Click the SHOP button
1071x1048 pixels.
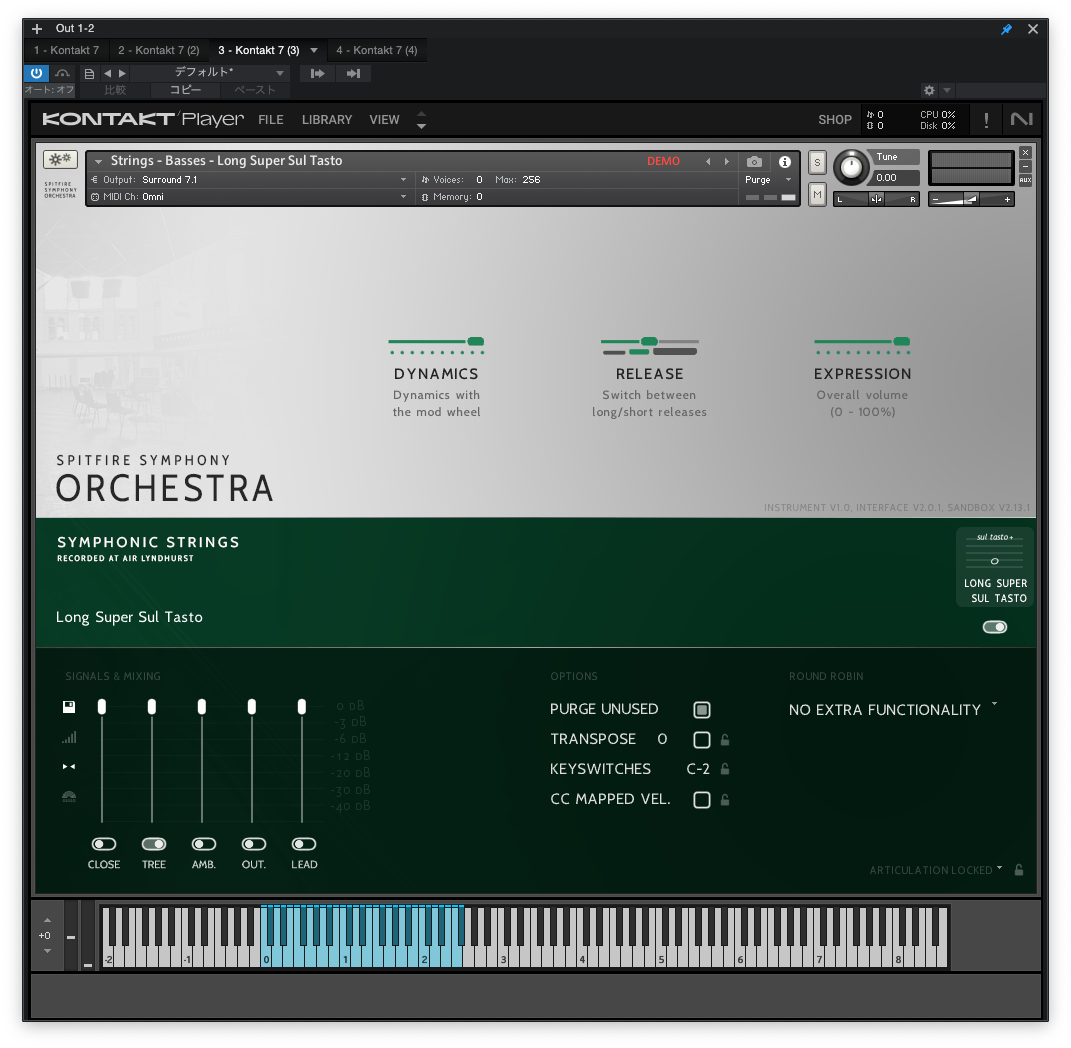[x=835, y=120]
